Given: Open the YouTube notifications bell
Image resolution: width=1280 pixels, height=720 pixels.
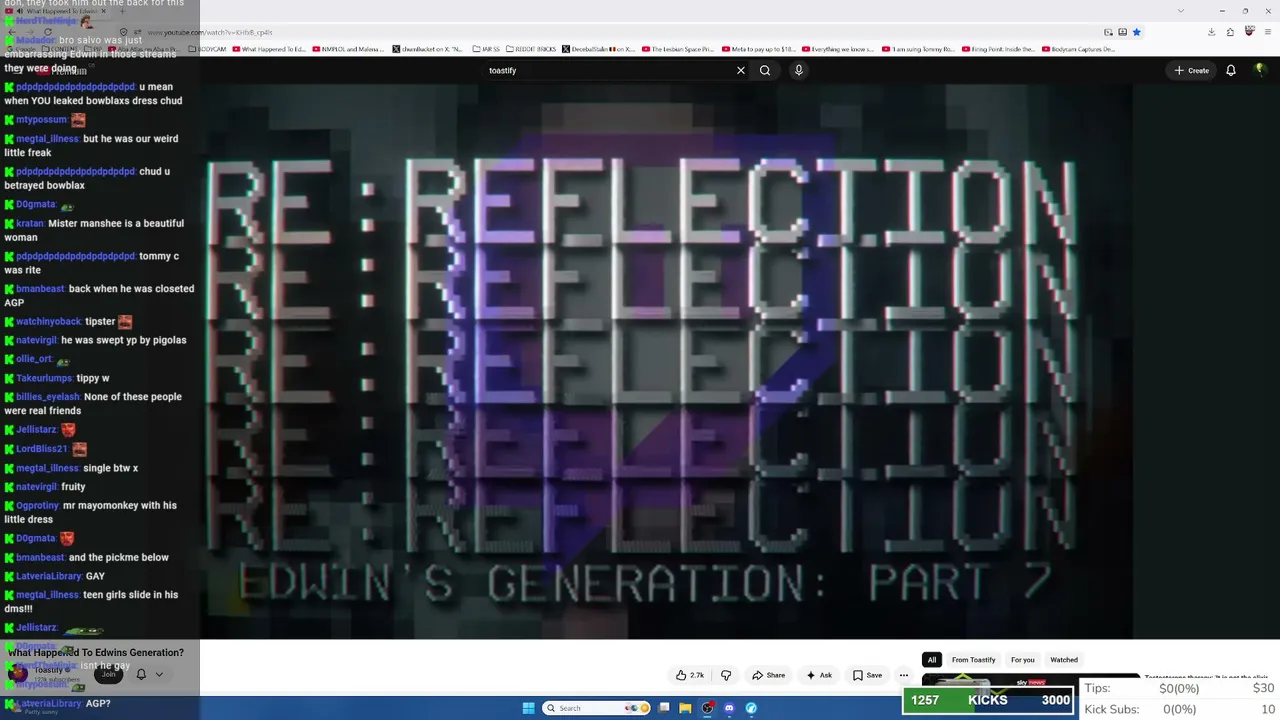Looking at the screenshot, I should click(x=1231, y=70).
